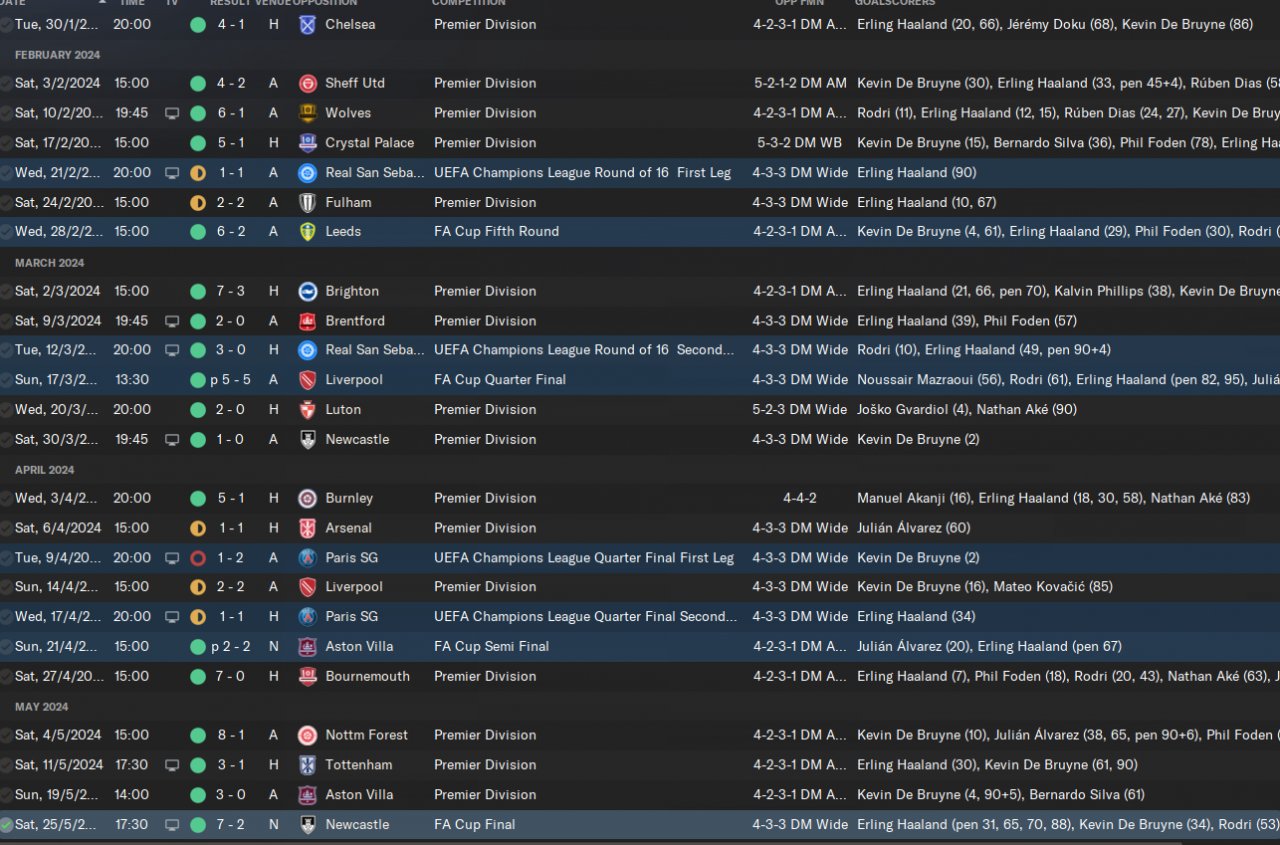Click the Sat, 6/4/2024 date
The image size is (1280, 845).
coord(58,528)
